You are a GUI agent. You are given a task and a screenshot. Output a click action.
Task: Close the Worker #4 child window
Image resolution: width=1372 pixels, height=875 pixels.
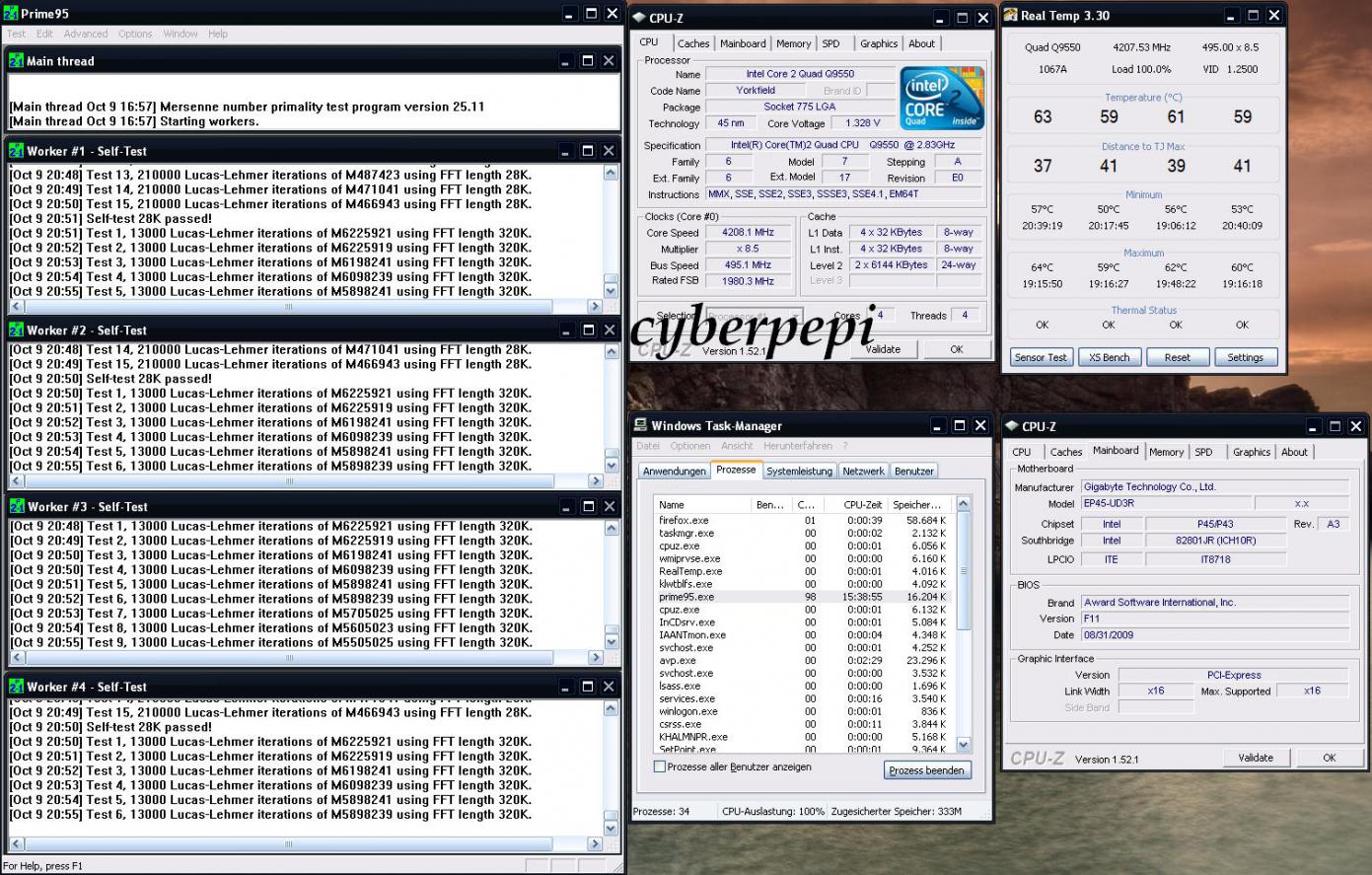tap(610, 686)
